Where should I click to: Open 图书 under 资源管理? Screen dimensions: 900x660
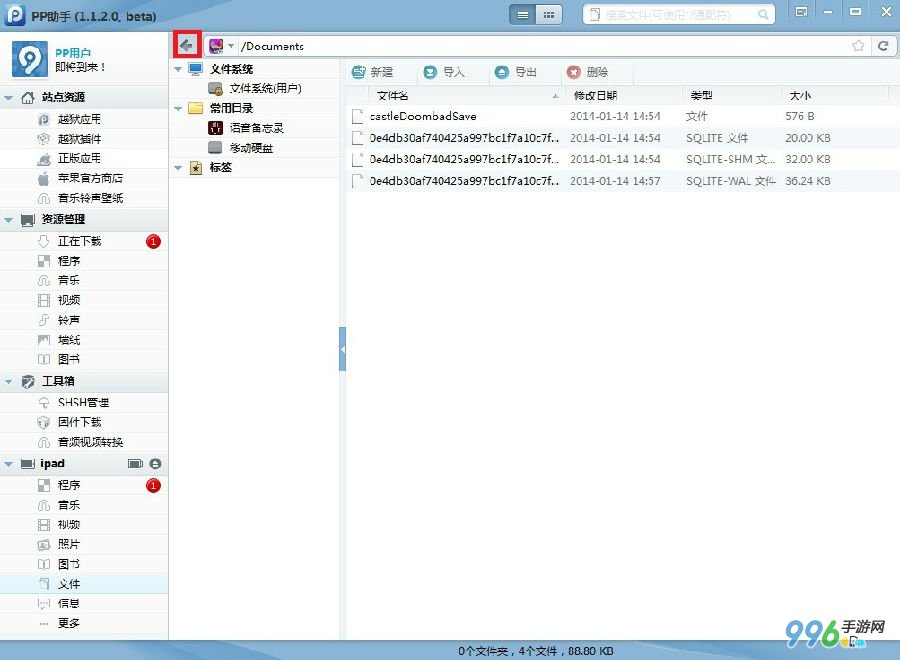tap(84, 359)
